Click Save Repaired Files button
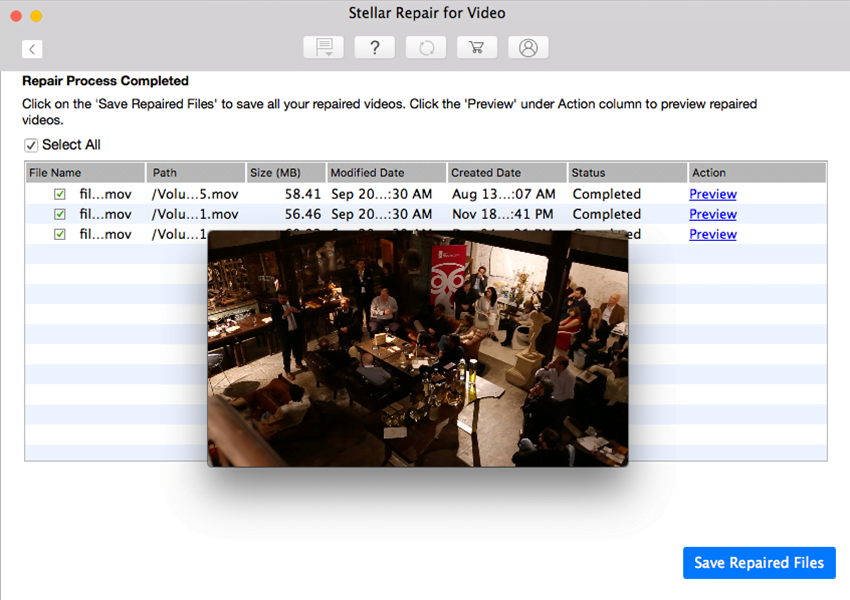This screenshot has height=600, width=850. click(758, 563)
